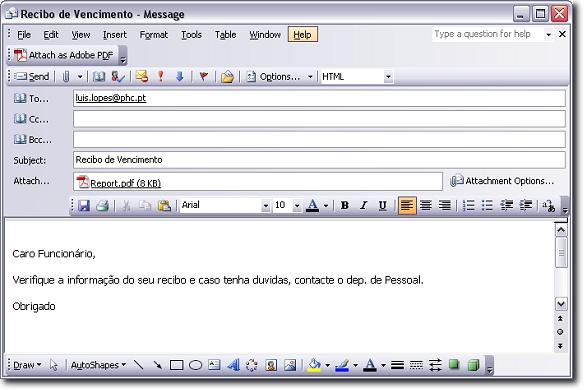Select Center alignment
The width and height of the screenshot is (584, 390).
(426, 205)
